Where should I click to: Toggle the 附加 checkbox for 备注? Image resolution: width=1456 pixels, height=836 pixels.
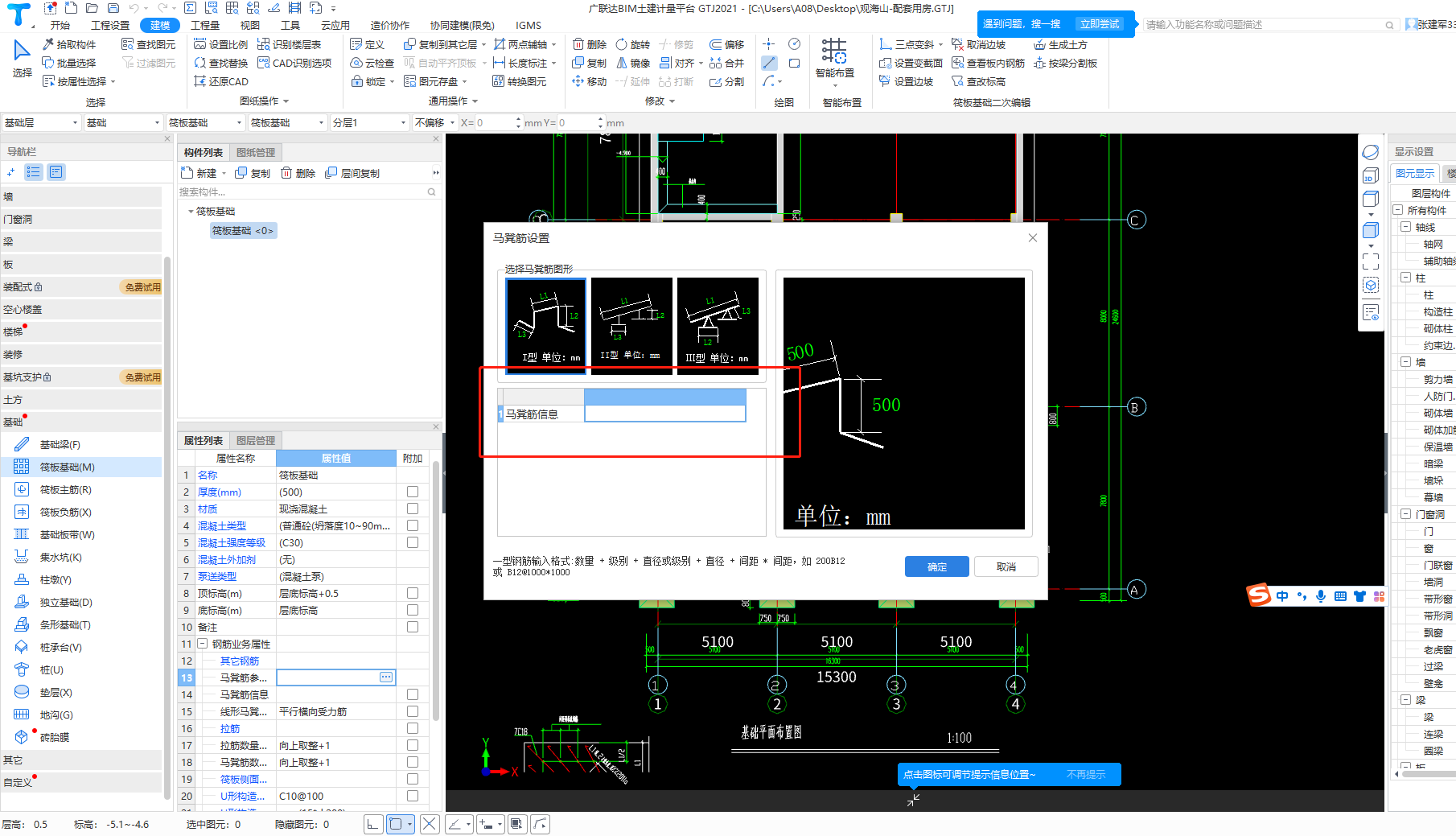point(413,627)
